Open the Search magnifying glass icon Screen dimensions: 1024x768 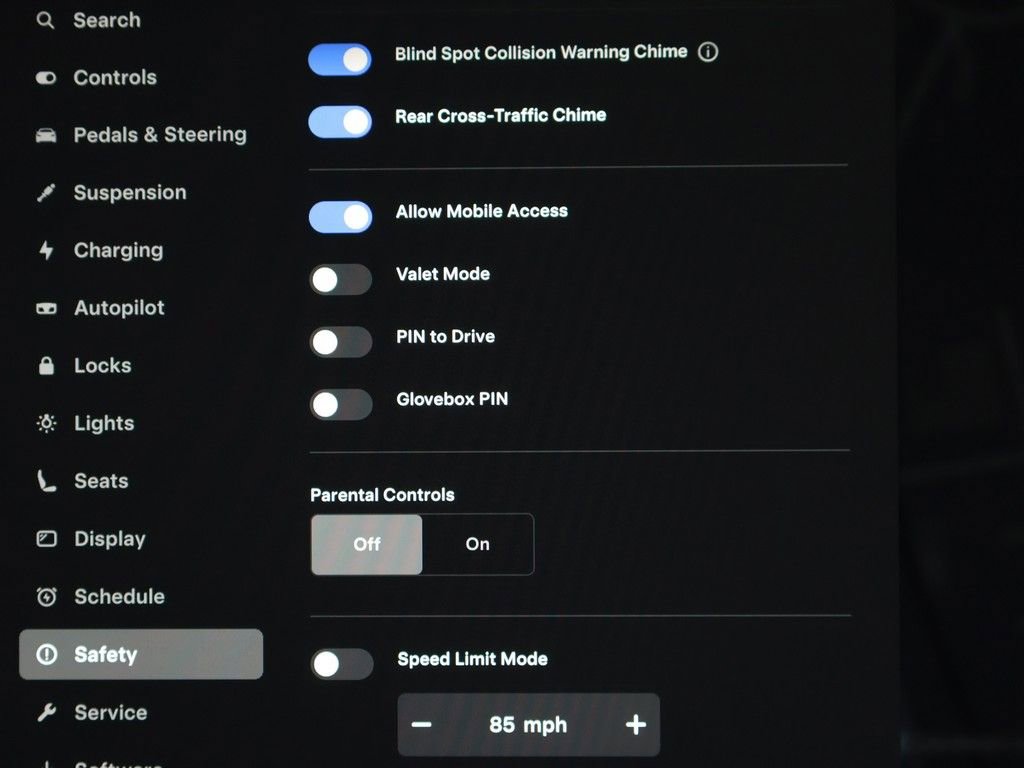[45, 20]
